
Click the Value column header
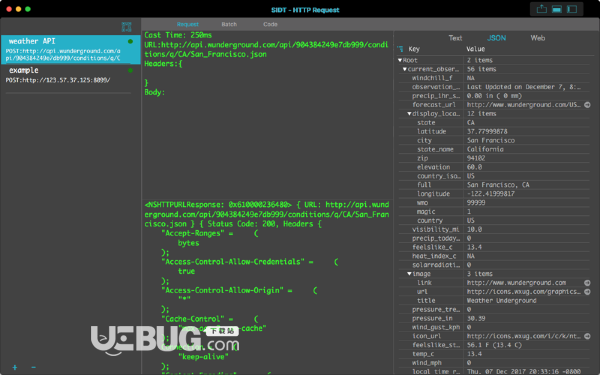coord(476,49)
